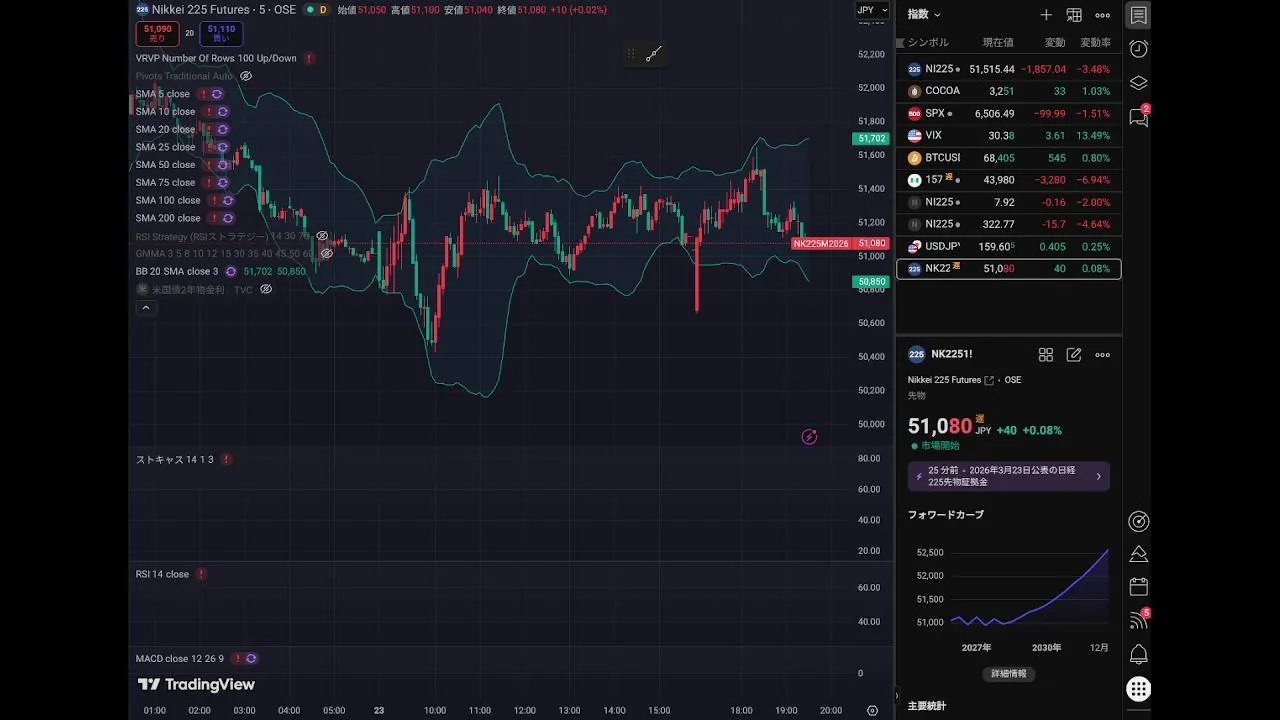Select the VIX row in watchlist
This screenshot has width=1280, height=720.
[1008, 136]
